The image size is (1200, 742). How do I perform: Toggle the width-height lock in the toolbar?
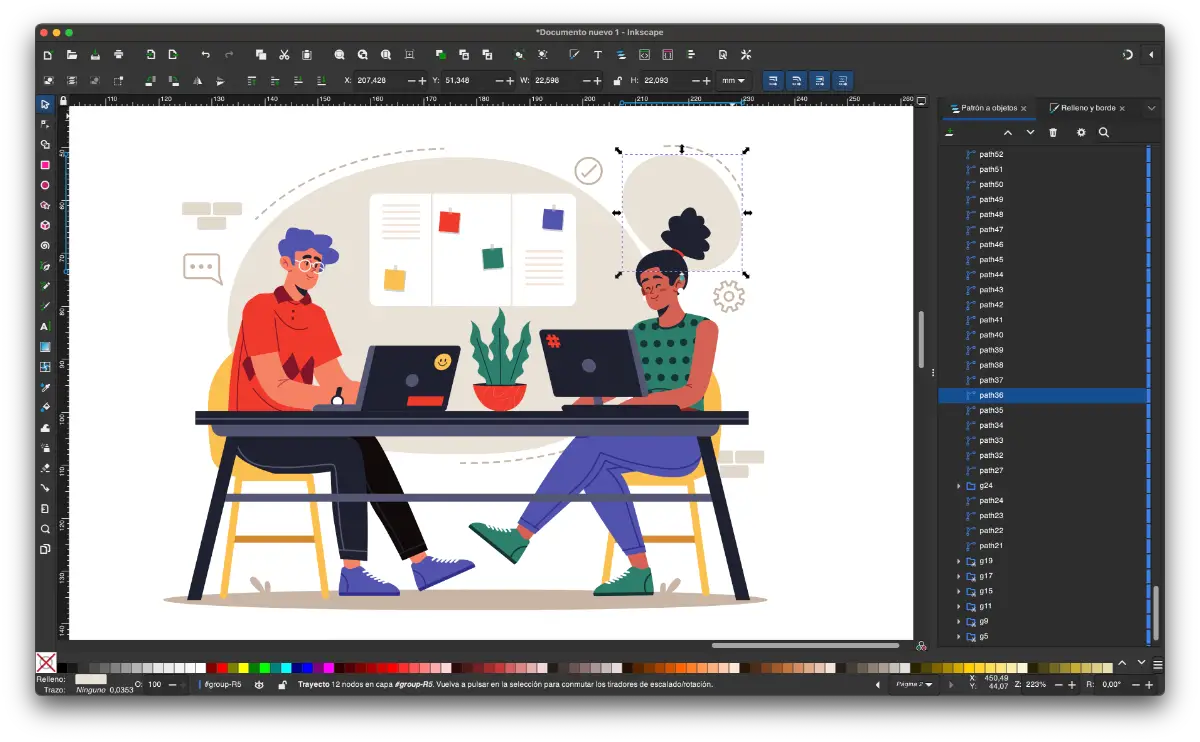[x=618, y=80]
